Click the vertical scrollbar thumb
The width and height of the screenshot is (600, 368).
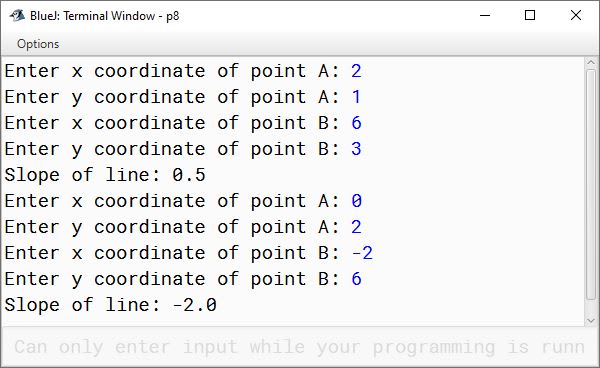[591, 185]
